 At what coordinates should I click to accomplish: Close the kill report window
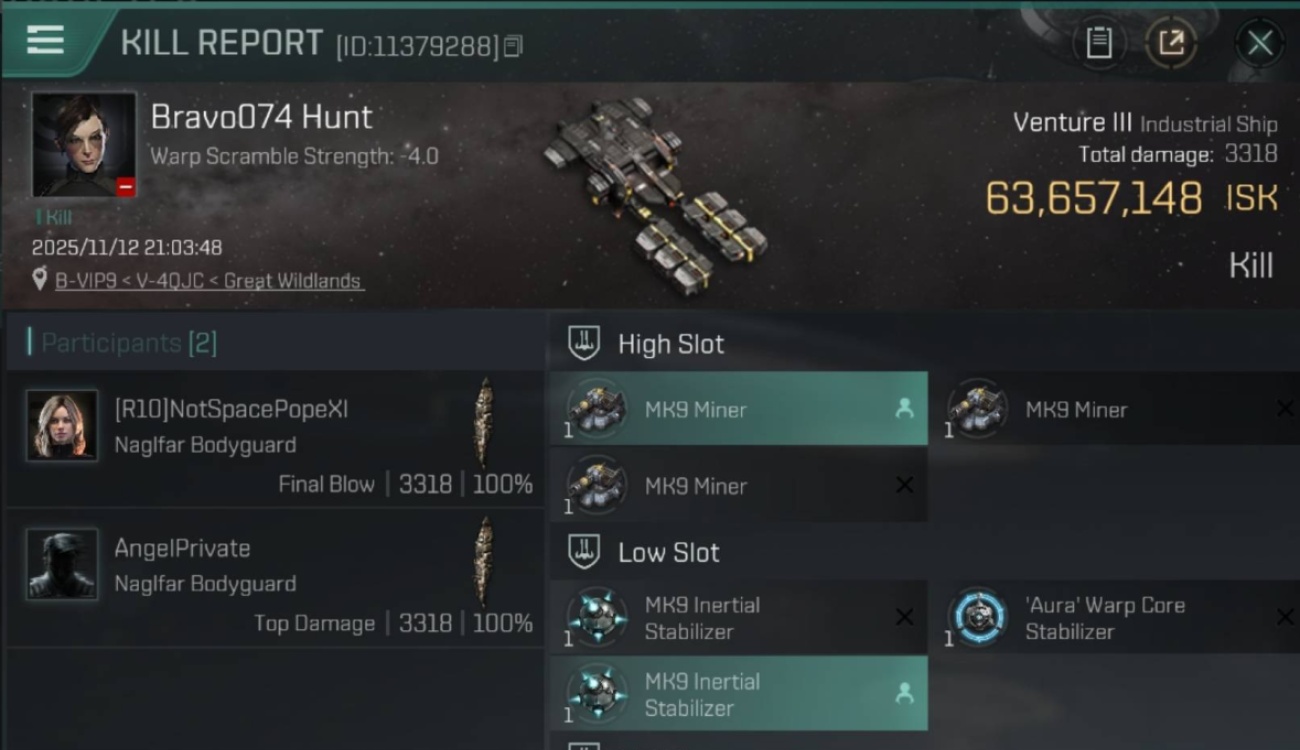click(x=1259, y=43)
